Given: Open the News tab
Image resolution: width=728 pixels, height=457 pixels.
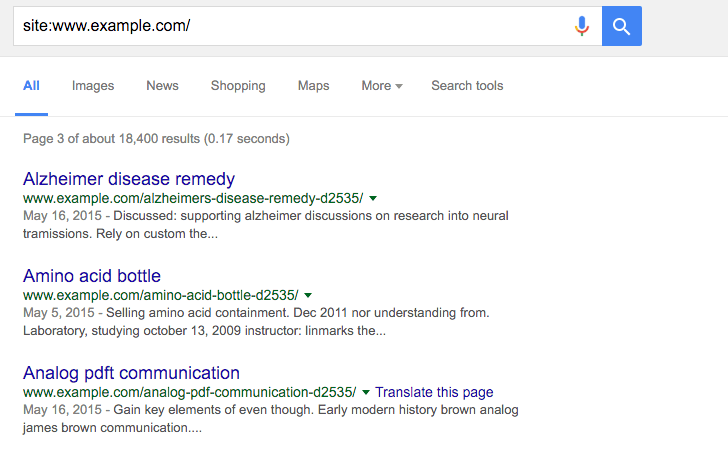Looking at the screenshot, I should pyautogui.click(x=162, y=86).
